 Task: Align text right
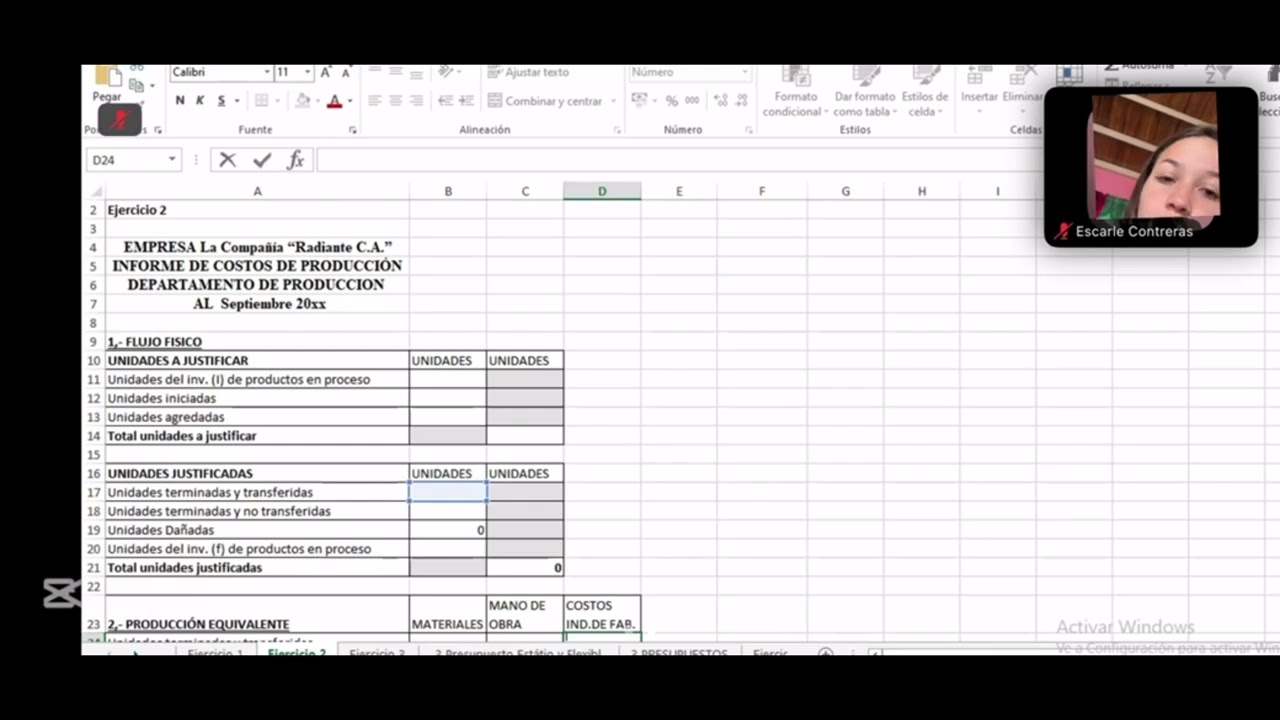click(417, 100)
